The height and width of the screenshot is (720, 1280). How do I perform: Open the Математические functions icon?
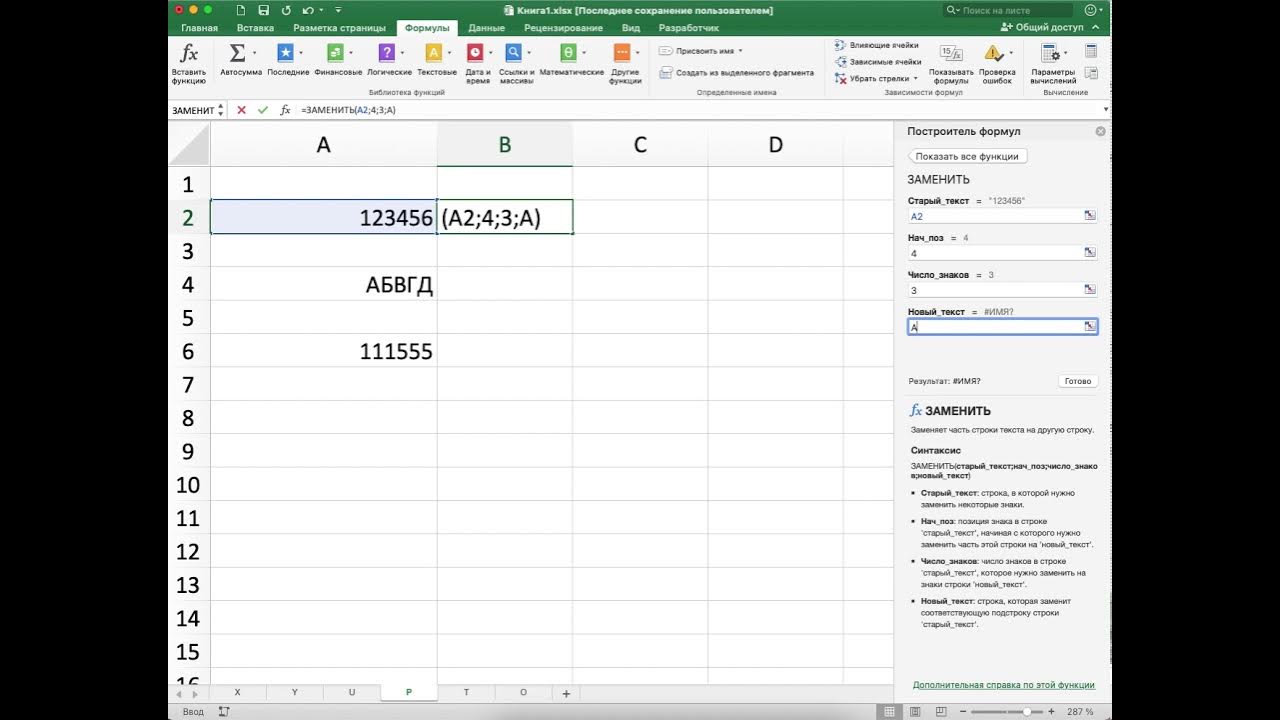click(568, 53)
